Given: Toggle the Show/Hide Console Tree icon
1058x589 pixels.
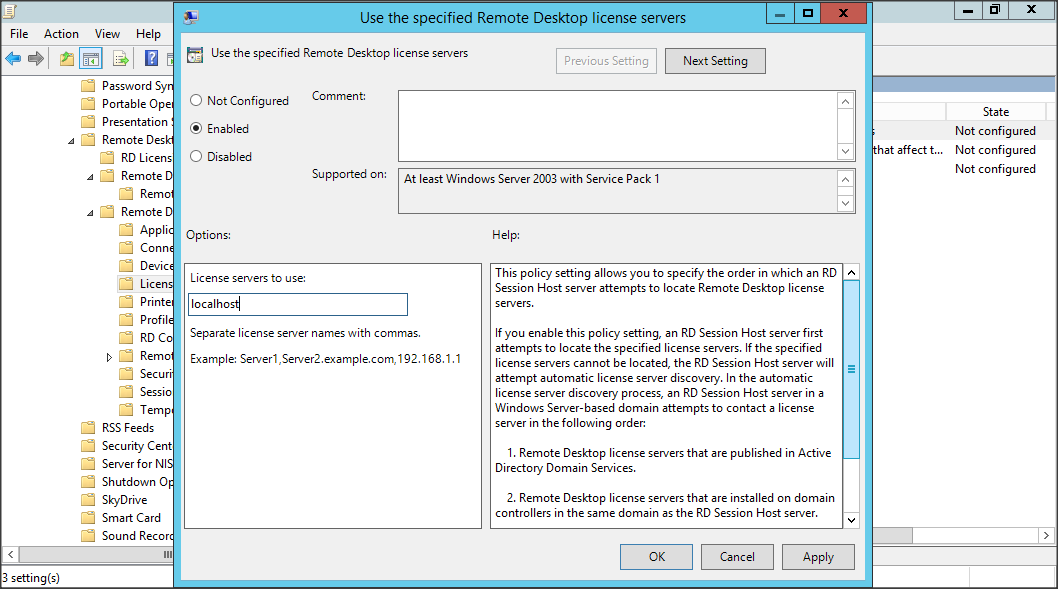Looking at the screenshot, I should pos(91,59).
